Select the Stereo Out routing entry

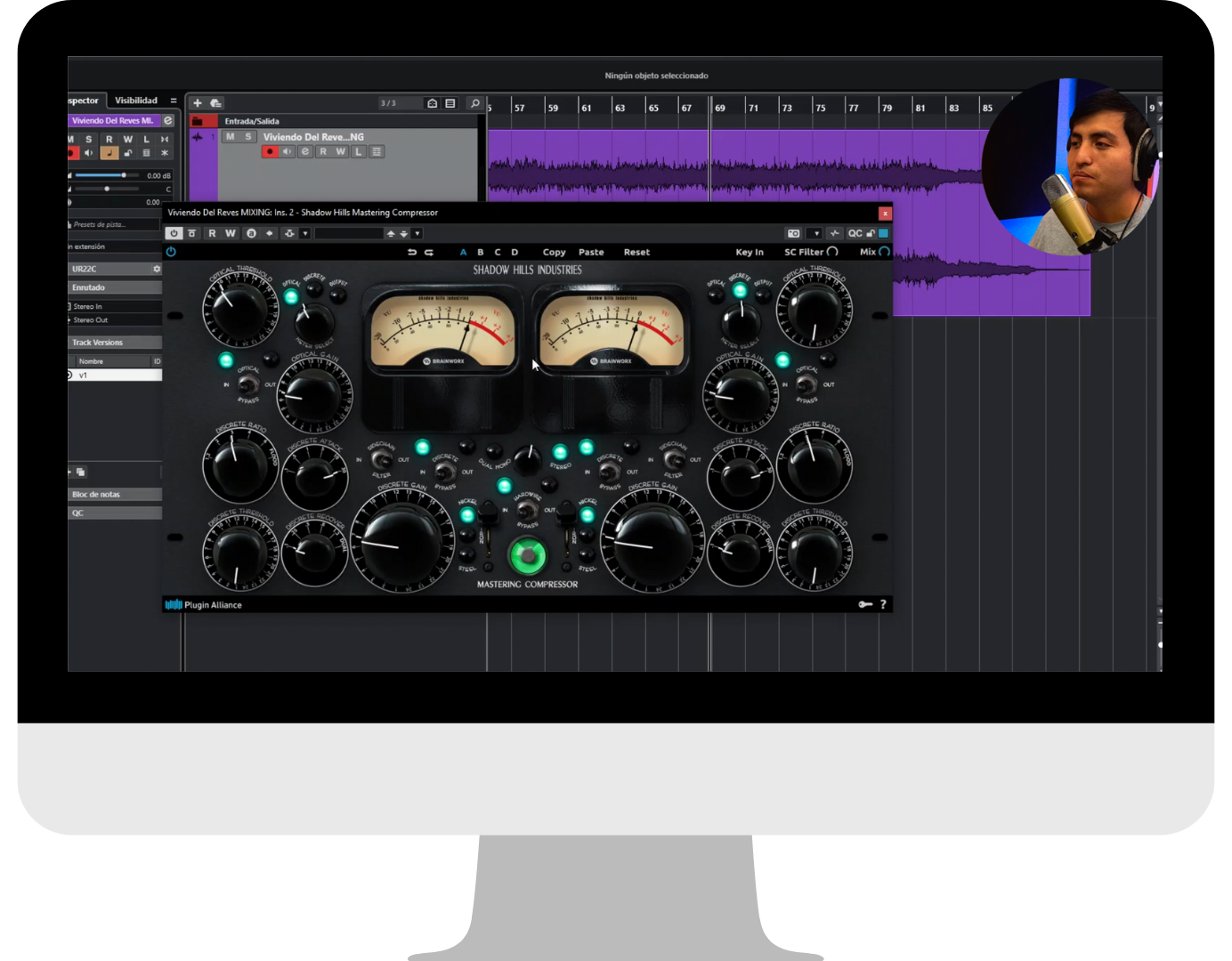(115, 319)
